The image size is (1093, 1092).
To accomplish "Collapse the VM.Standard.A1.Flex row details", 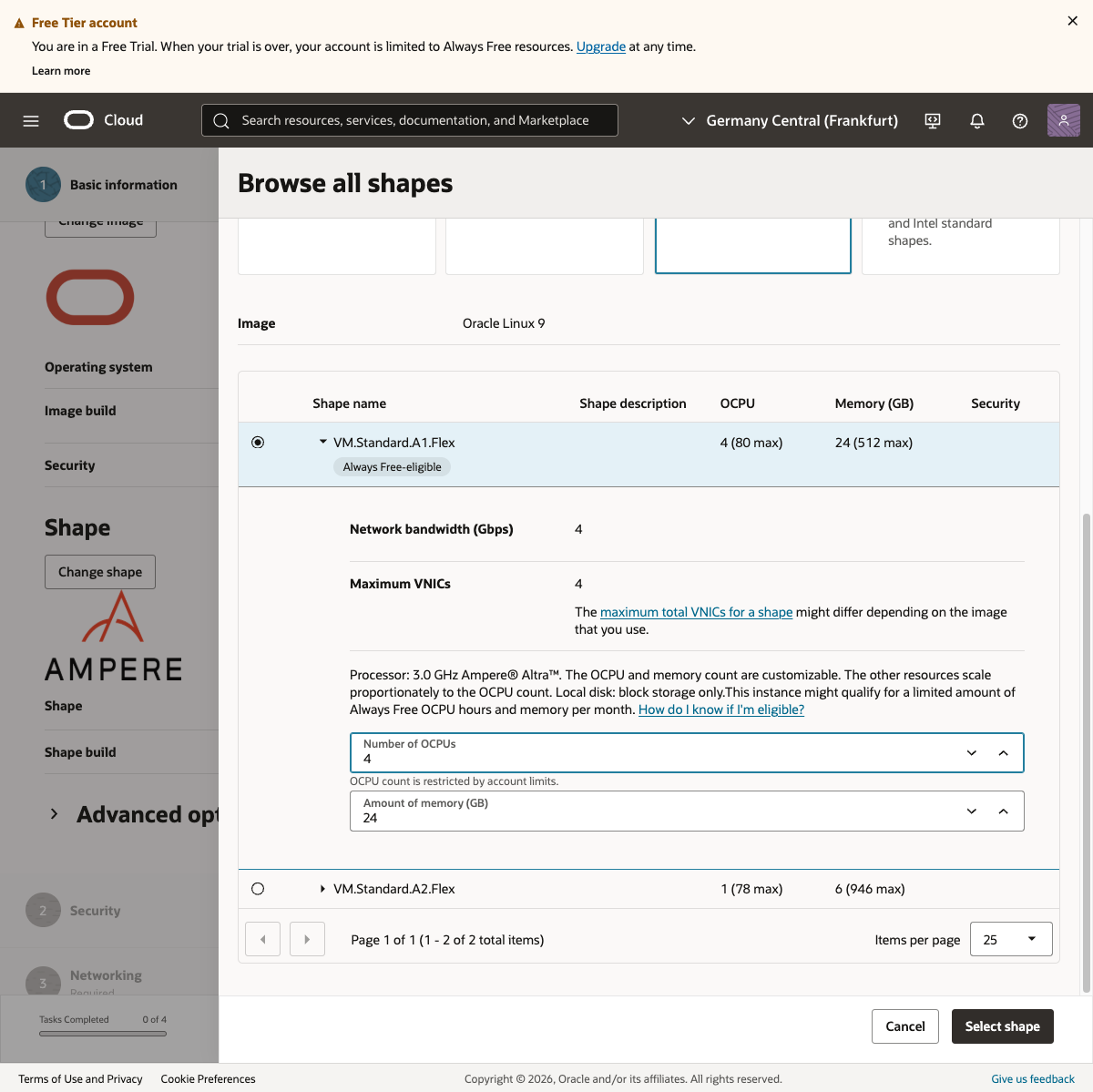I will (x=322, y=442).
